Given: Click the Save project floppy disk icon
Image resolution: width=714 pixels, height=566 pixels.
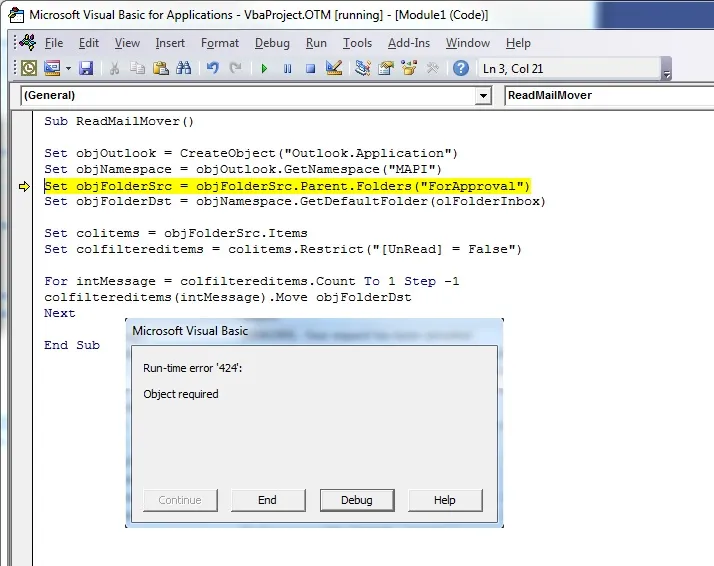Looking at the screenshot, I should point(86,68).
